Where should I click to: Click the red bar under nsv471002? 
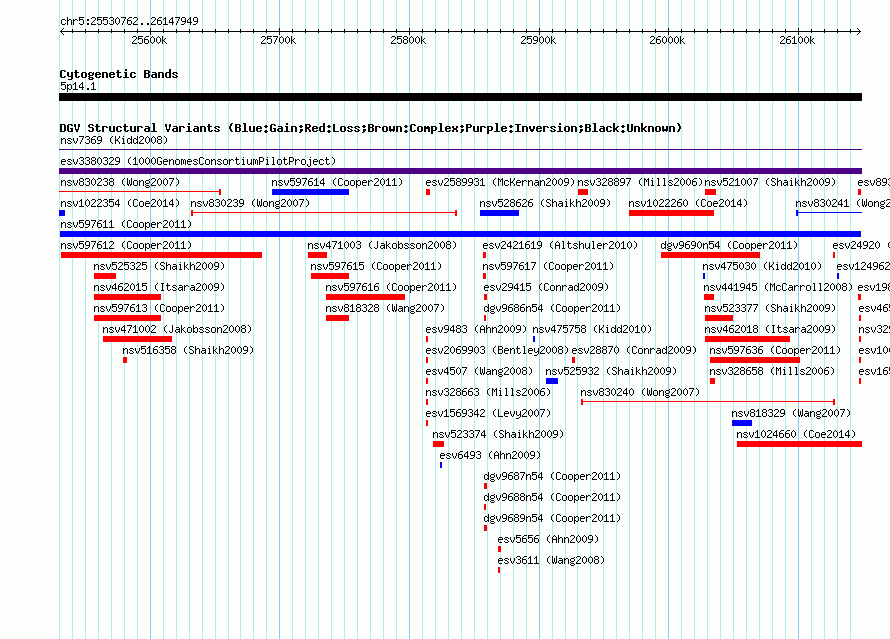tap(137, 339)
